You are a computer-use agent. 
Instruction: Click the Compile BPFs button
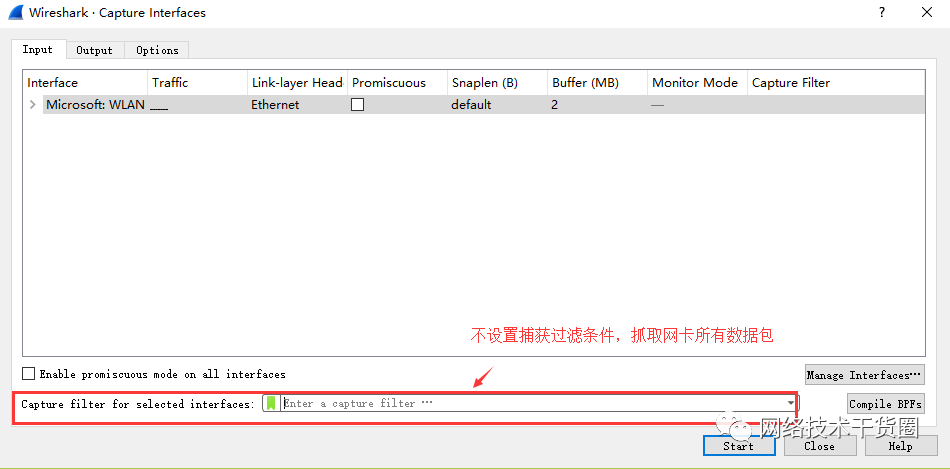[x=886, y=404]
